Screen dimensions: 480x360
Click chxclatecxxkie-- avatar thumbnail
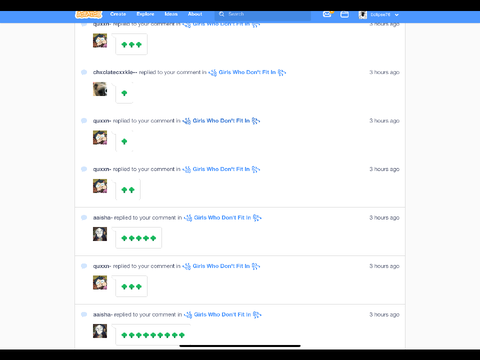click(x=100, y=89)
